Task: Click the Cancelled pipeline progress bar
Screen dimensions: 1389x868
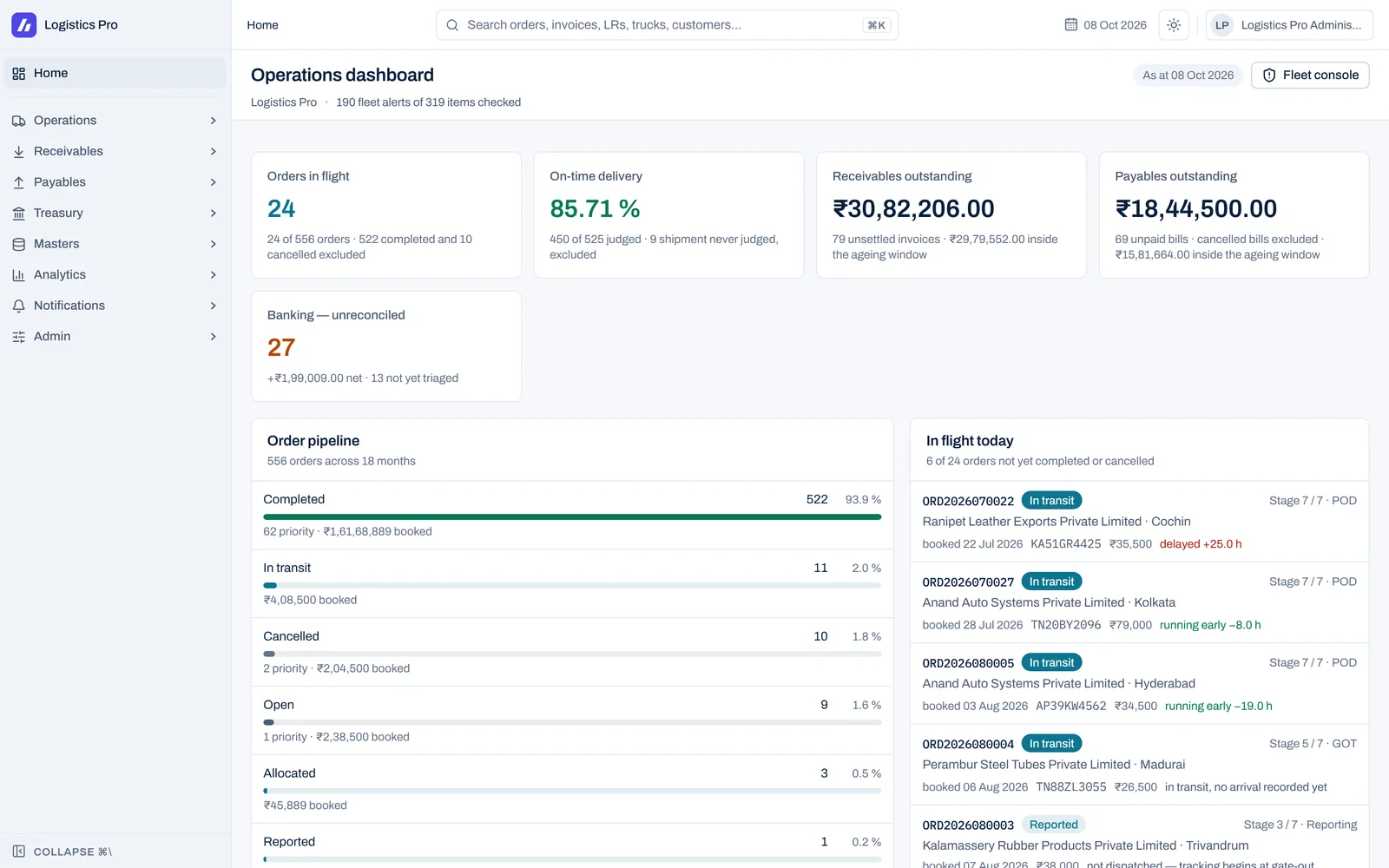Action: pyautogui.click(x=572, y=654)
